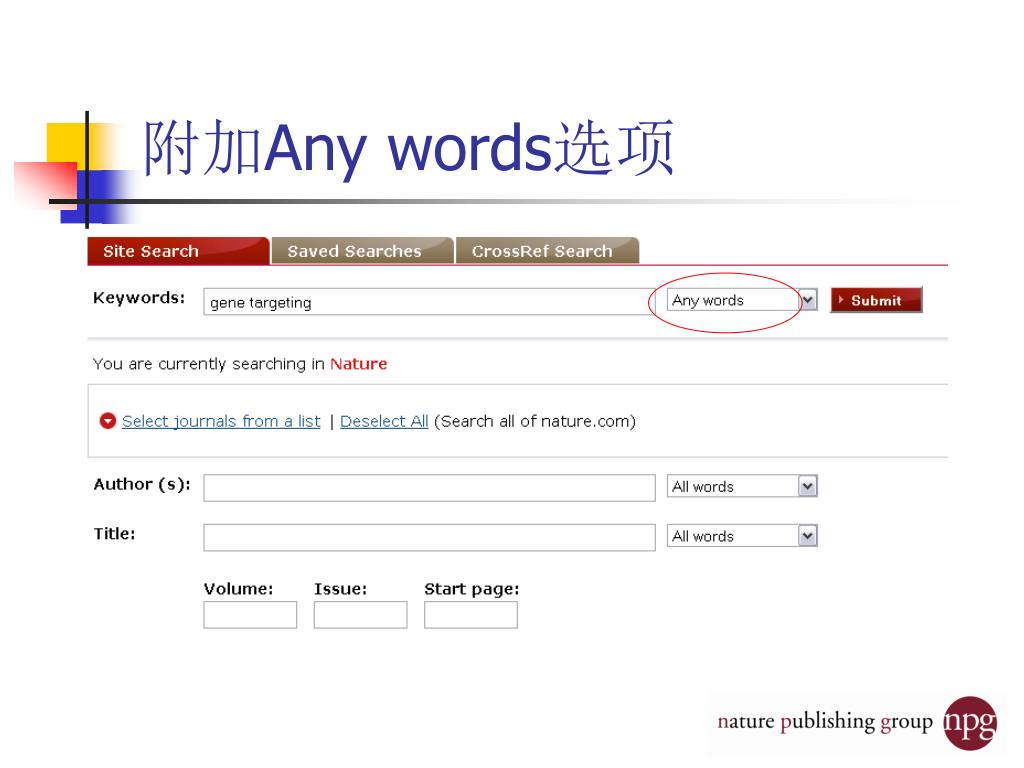Click the red 'Nature' journal name text
The height and width of the screenshot is (768, 1024).
359,364
